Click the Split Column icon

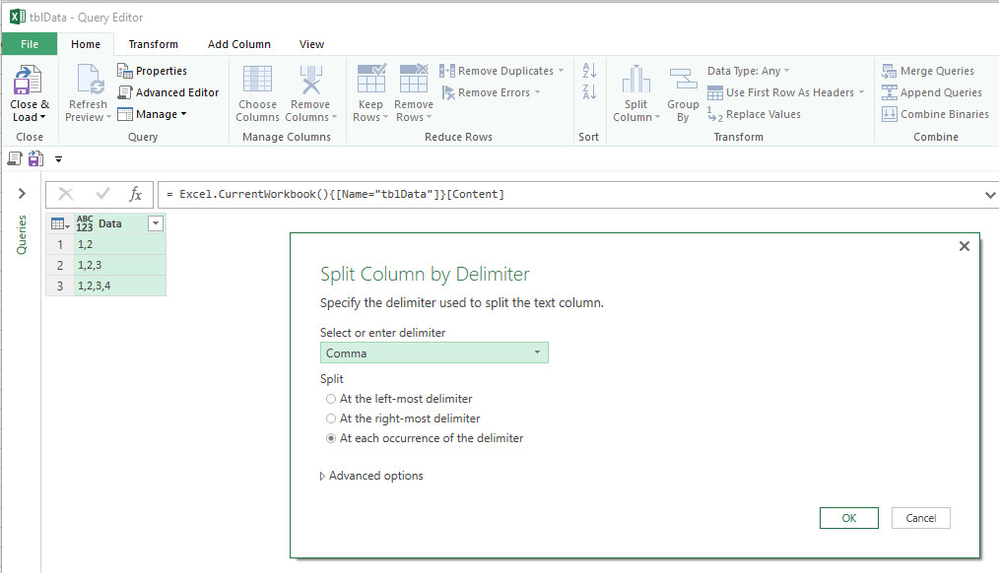tap(636, 80)
